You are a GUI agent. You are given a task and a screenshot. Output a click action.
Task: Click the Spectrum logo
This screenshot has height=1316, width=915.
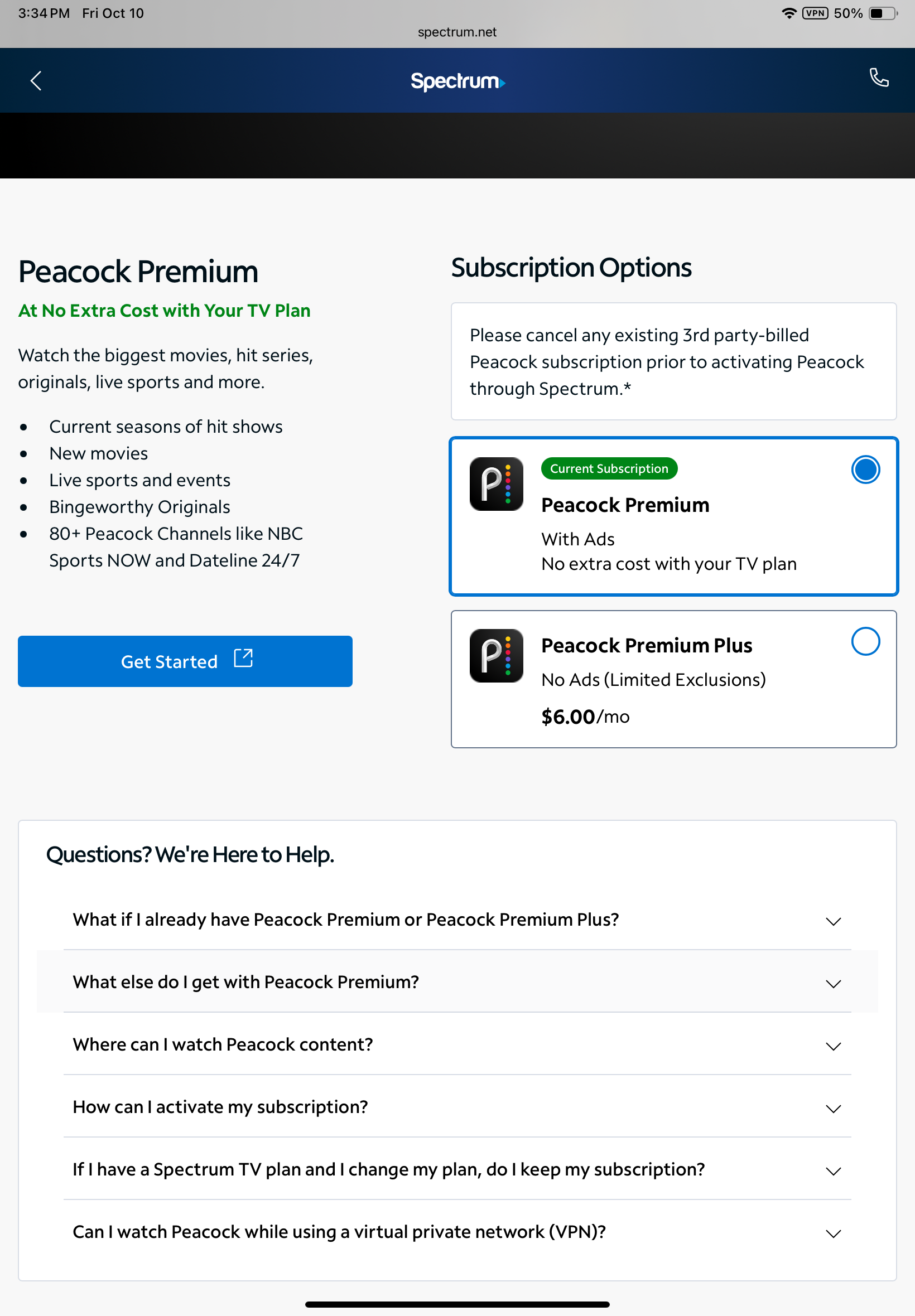457,81
